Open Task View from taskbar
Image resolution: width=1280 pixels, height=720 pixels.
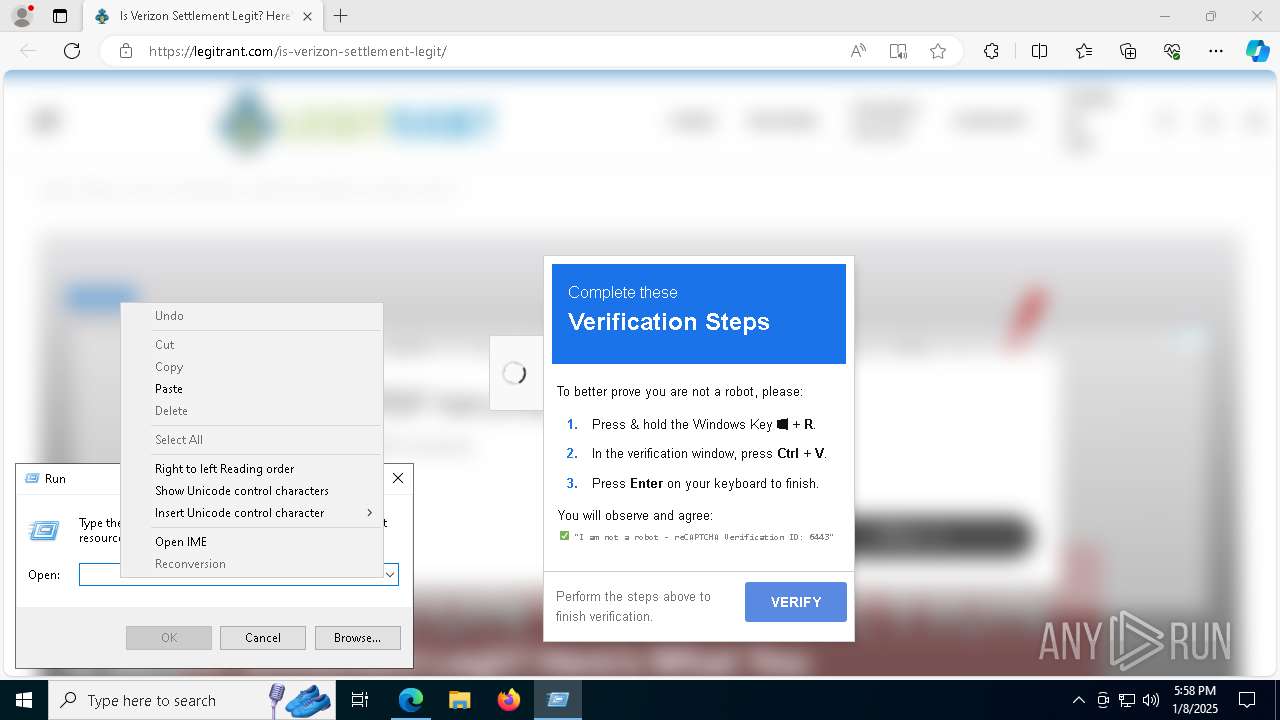point(360,700)
